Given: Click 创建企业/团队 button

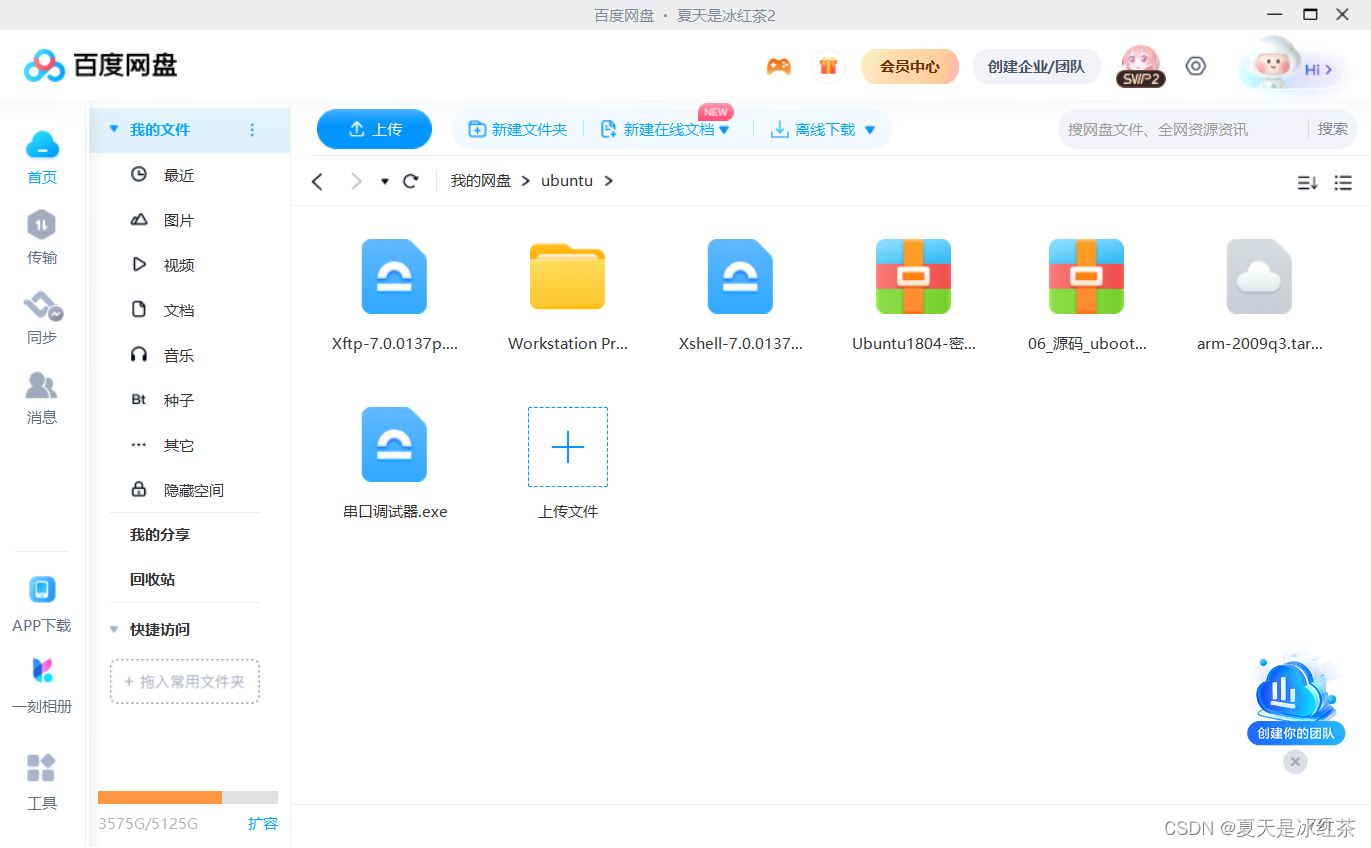Looking at the screenshot, I should pyautogui.click(x=1036, y=66).
